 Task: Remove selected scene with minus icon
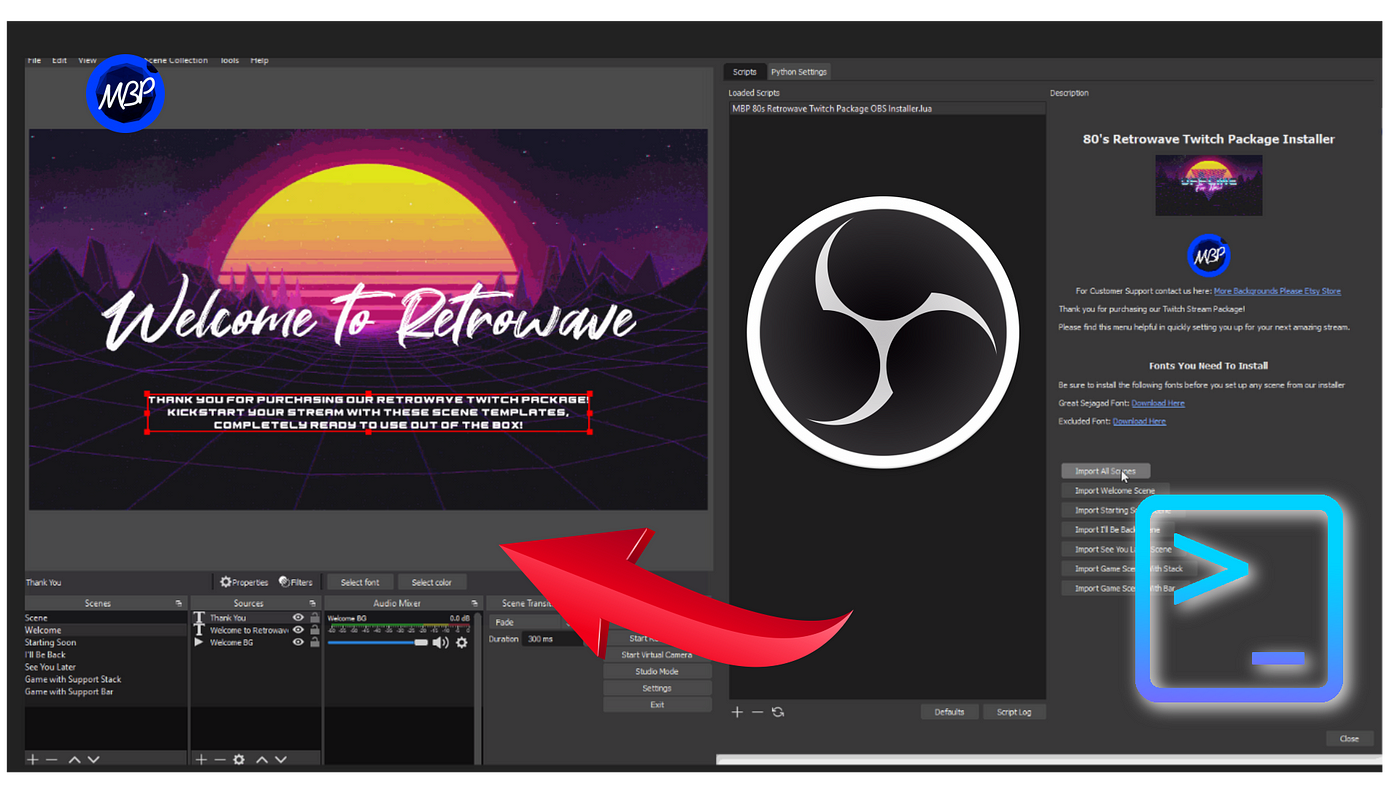click(x=52, y=760)
